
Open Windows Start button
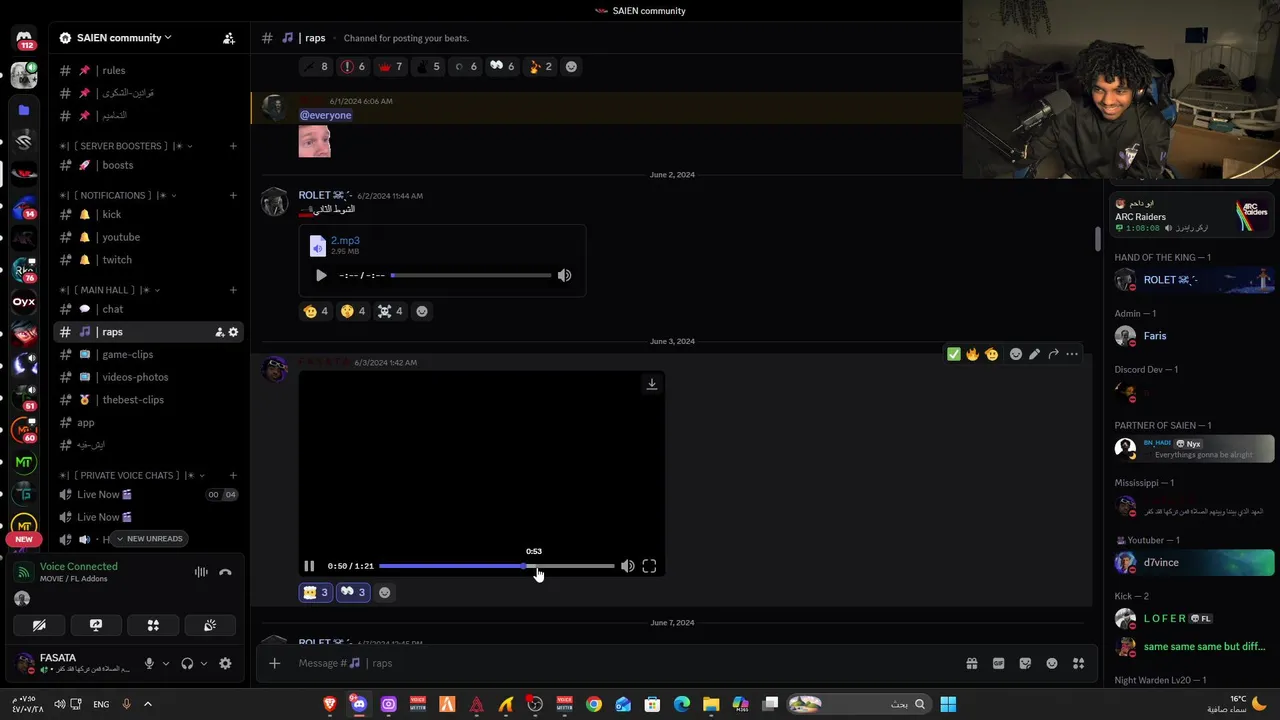(948, 704)
